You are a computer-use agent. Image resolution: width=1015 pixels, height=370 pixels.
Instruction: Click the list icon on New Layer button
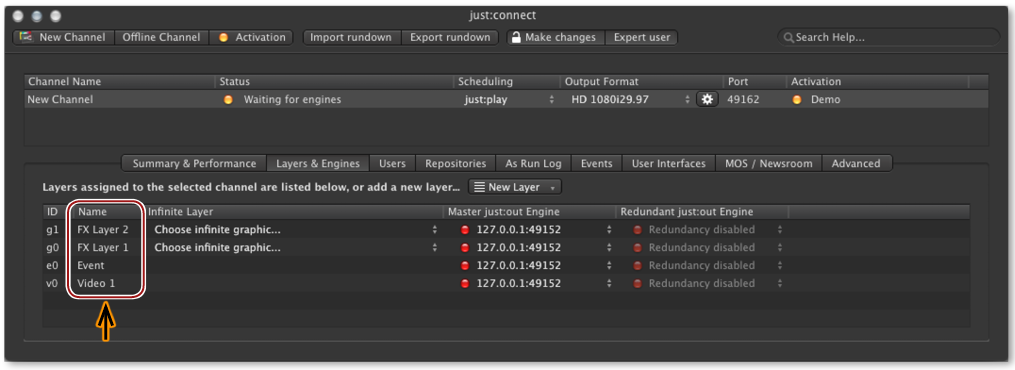pos(479,187)
